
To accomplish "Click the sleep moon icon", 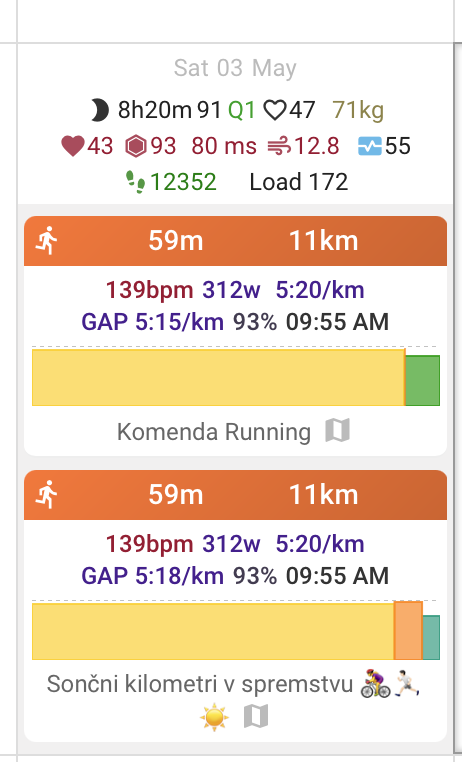I will (x=100, y=110).
